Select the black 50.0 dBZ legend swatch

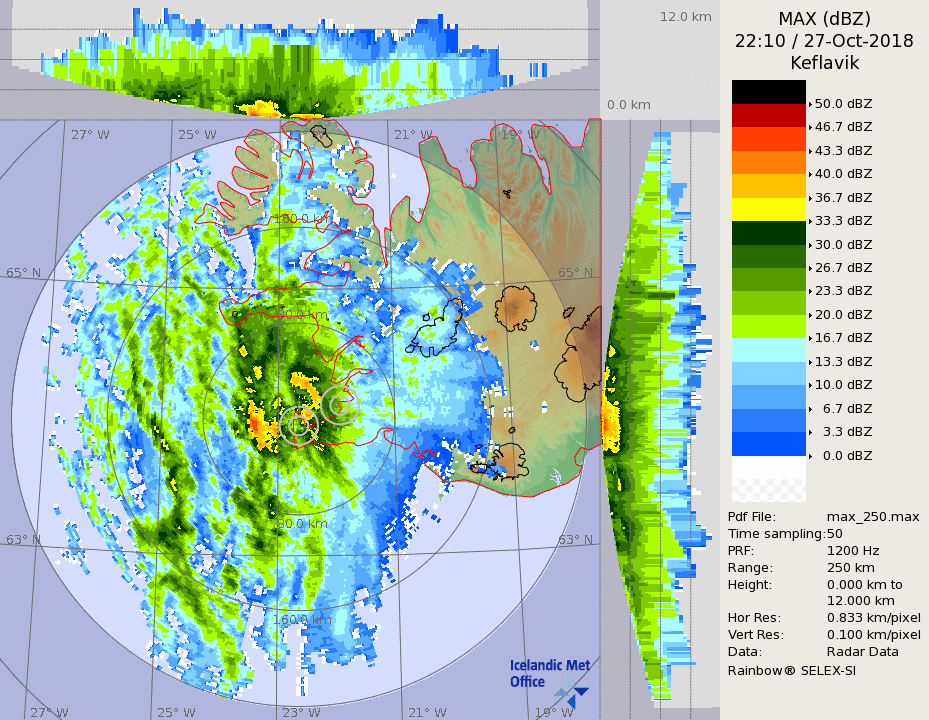pos(768,92)
